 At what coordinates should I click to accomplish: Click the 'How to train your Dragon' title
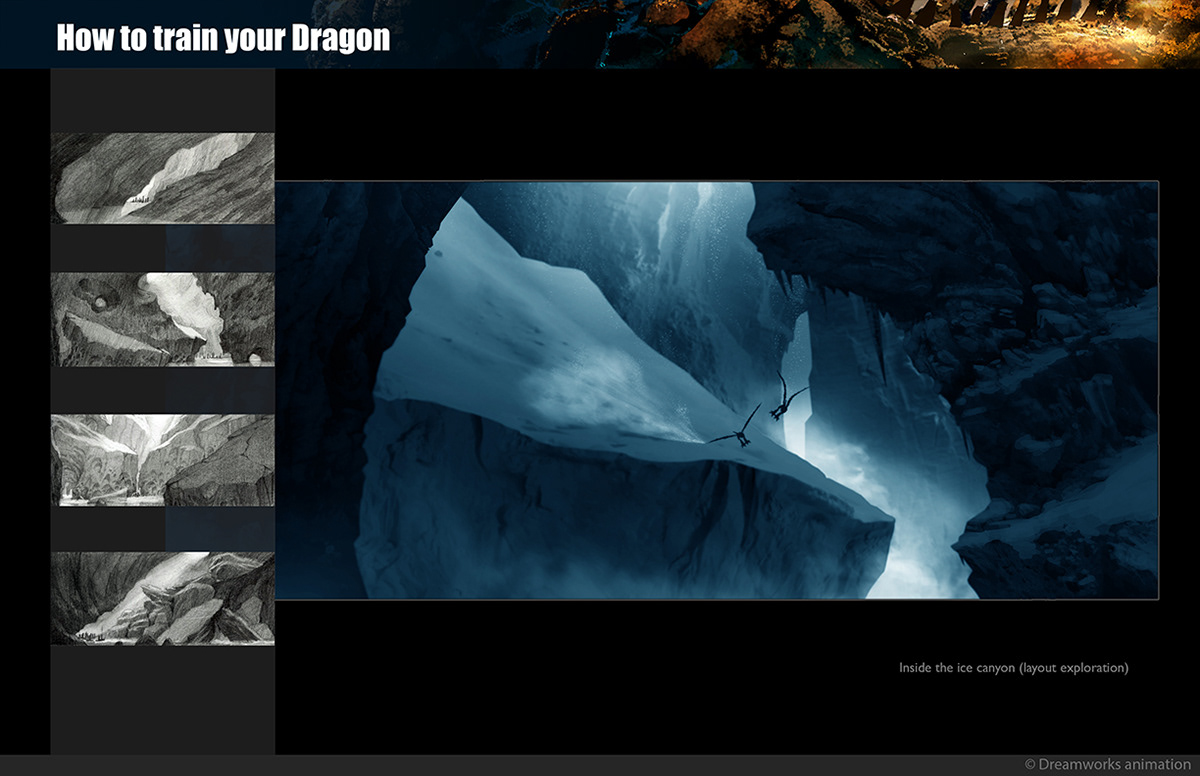tap(223, 38)
